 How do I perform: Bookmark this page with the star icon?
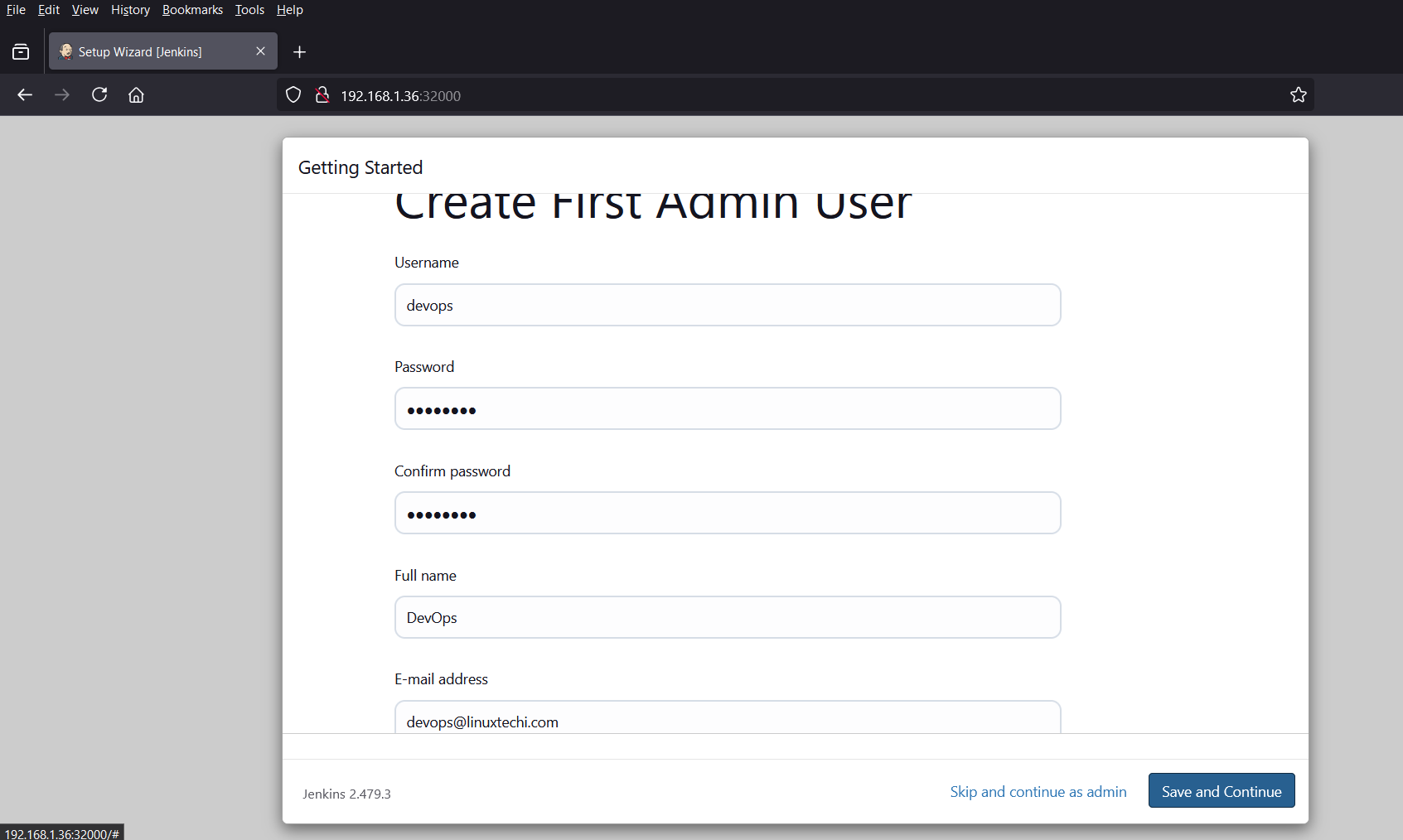click(1299, 95)
